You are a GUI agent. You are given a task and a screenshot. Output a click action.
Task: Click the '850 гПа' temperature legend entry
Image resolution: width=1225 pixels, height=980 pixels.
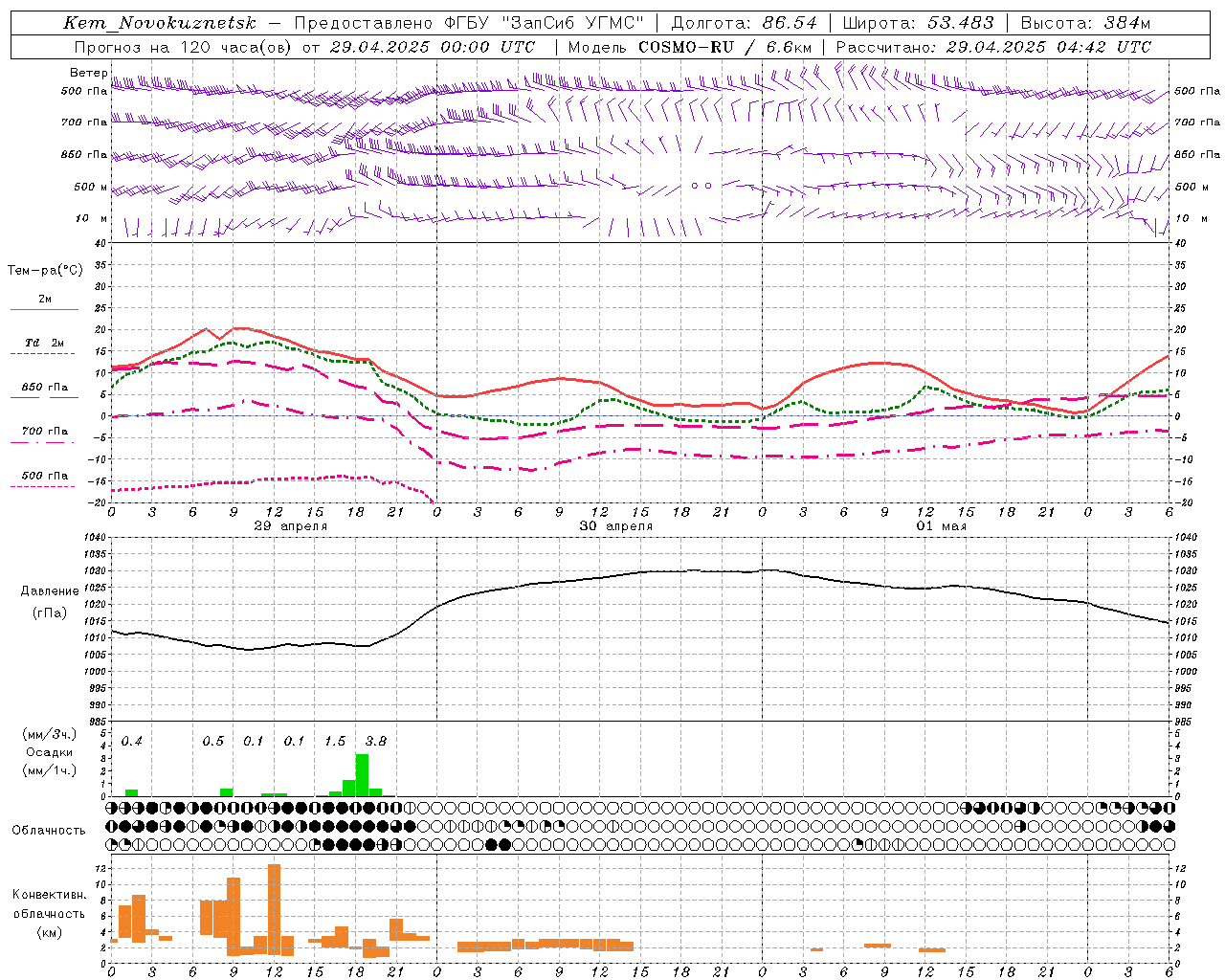44,388
